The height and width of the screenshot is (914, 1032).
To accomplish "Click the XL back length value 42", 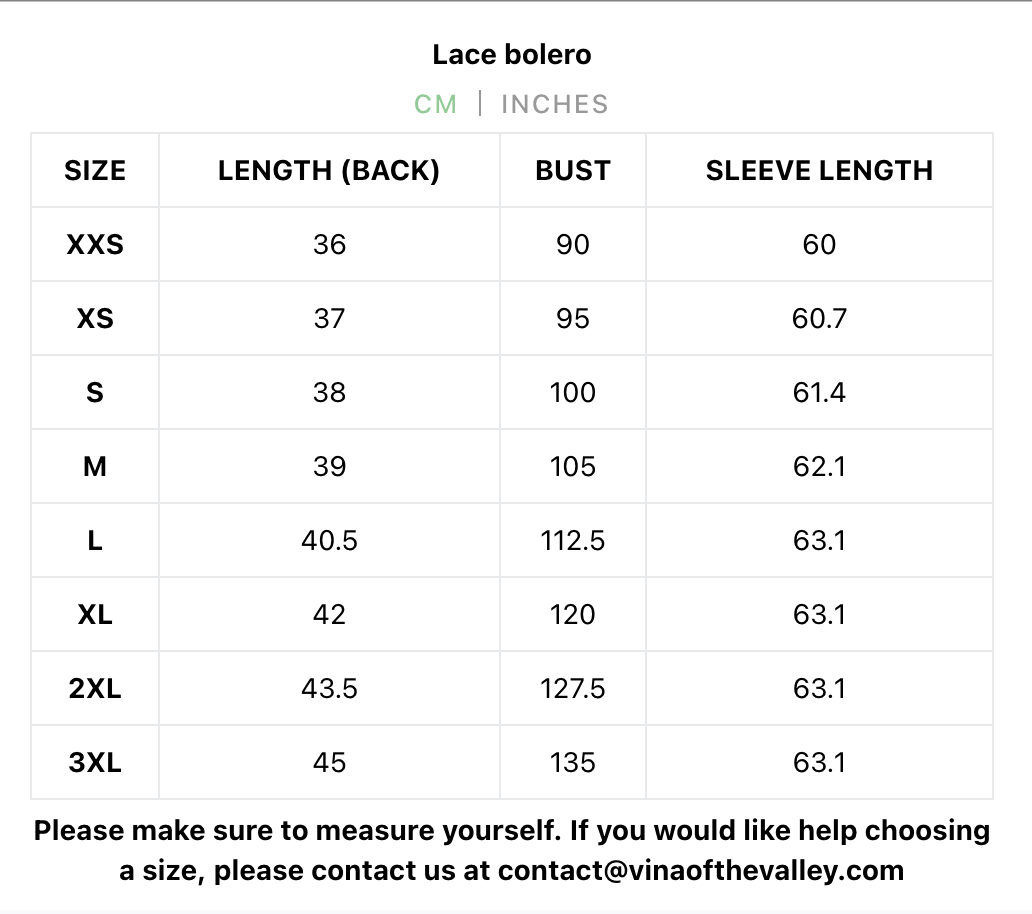I will pos(329,615).
